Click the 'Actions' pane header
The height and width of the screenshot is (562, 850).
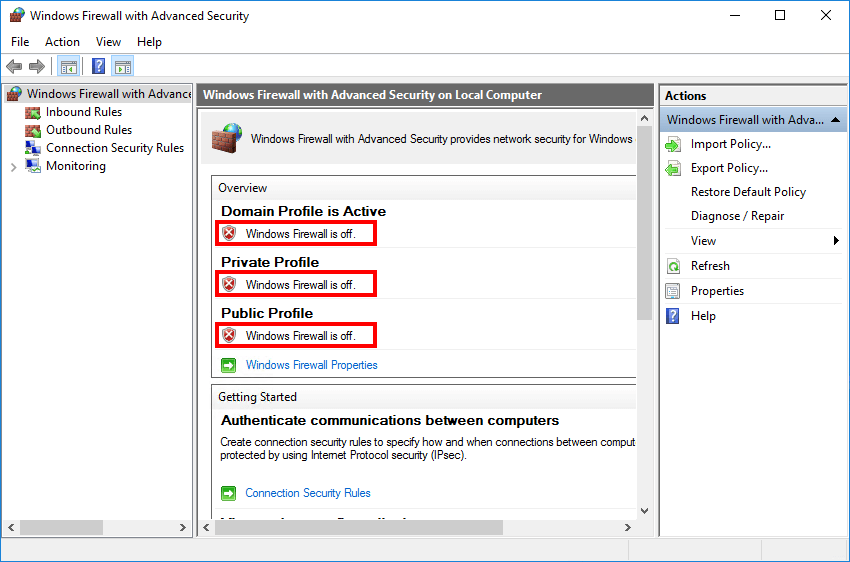pos(685,96)
